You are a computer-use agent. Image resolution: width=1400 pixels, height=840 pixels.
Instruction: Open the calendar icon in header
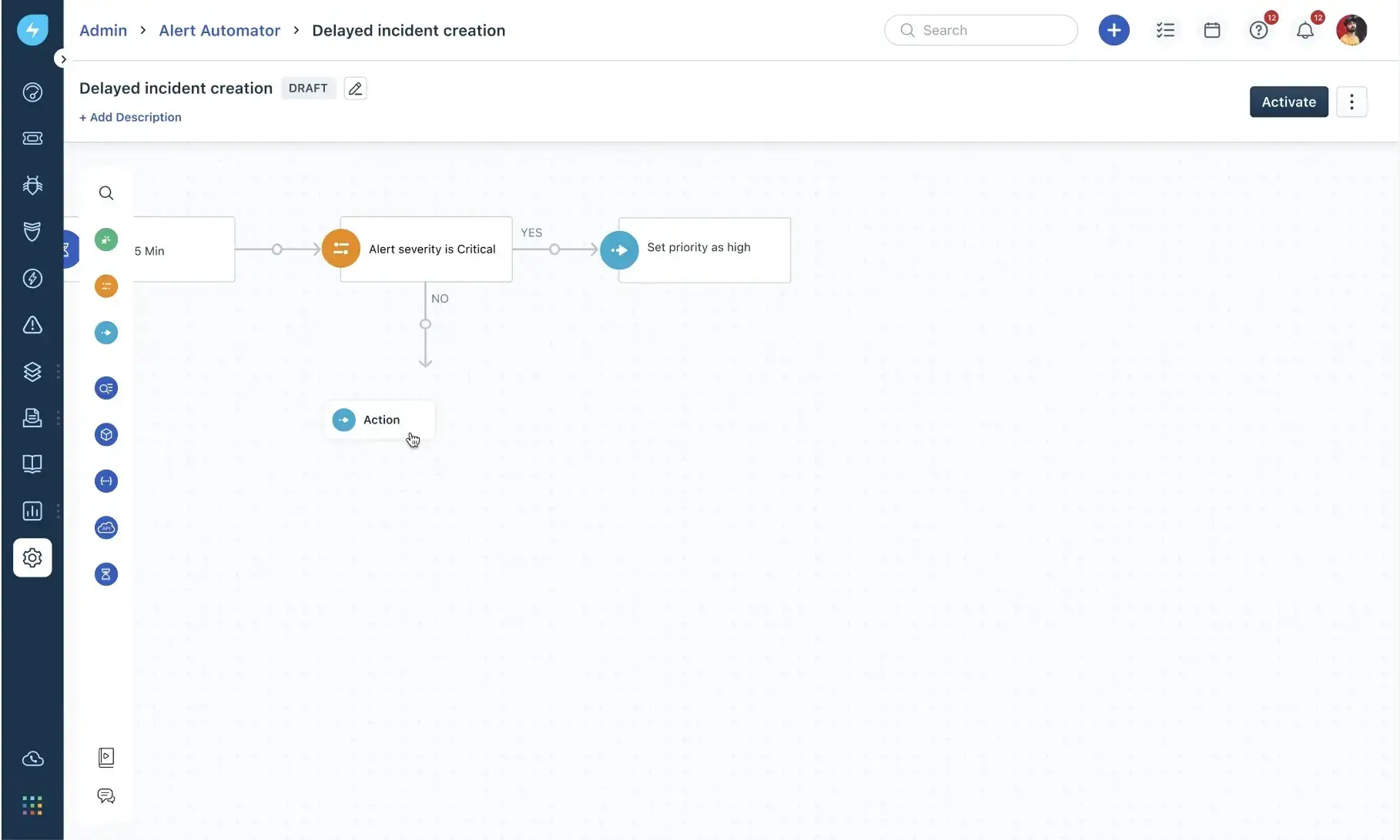pos(1211,31)
